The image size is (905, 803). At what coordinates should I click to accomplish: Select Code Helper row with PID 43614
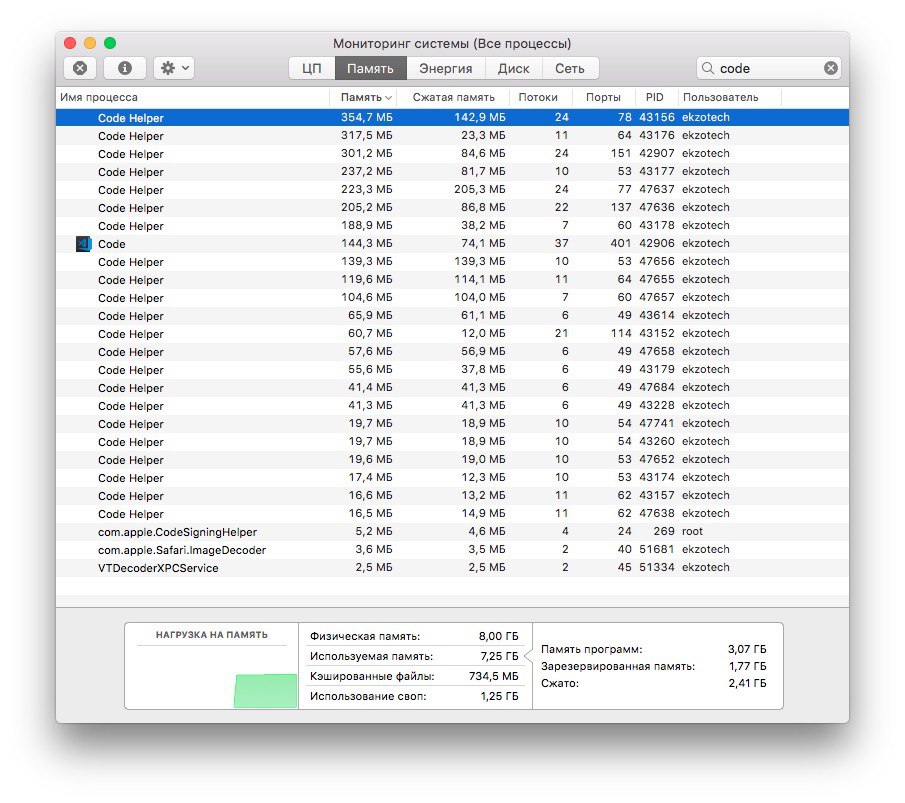[452, 315]
